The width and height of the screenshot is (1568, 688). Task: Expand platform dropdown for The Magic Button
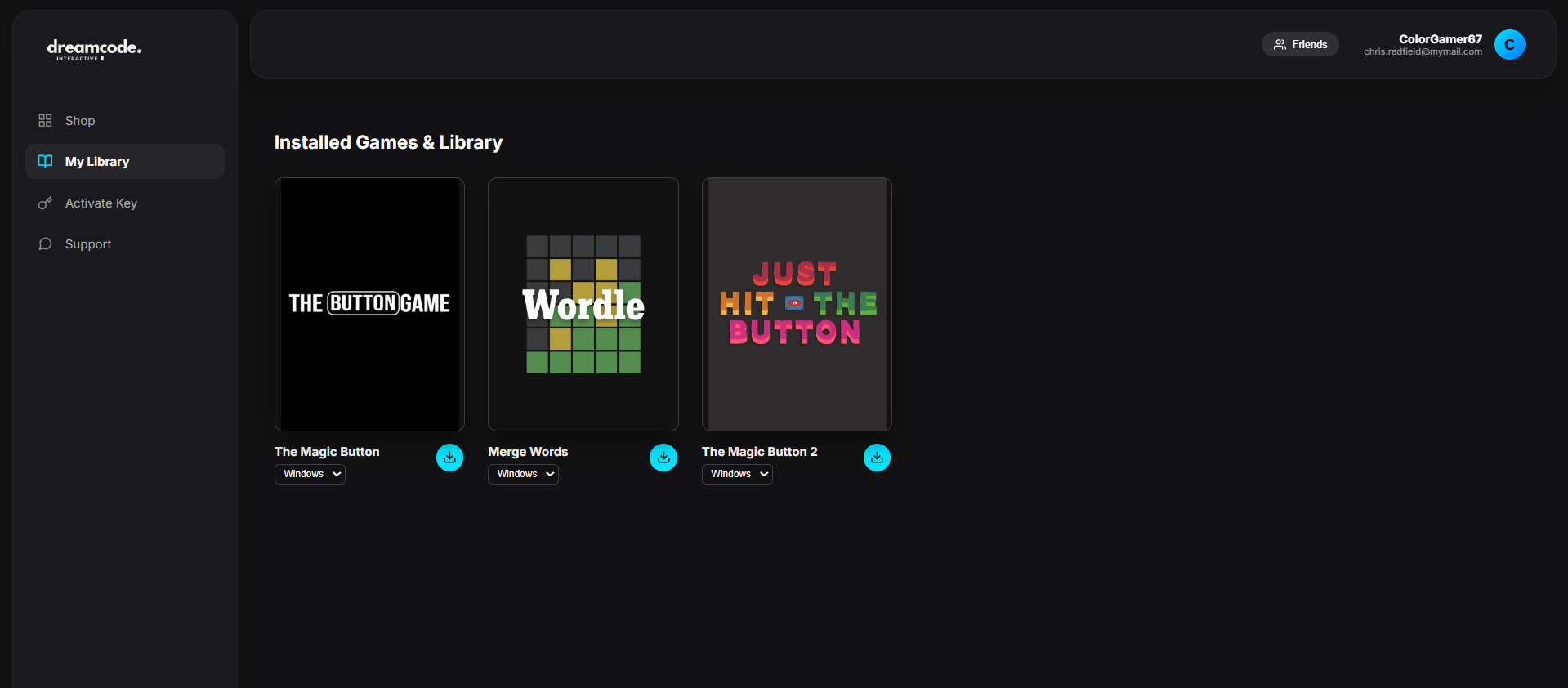pyautogui.click(x=310, y=474)
